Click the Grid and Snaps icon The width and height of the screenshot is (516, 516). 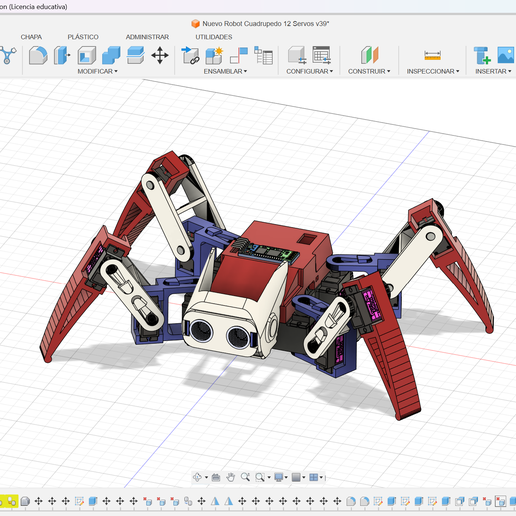point(296,477)
